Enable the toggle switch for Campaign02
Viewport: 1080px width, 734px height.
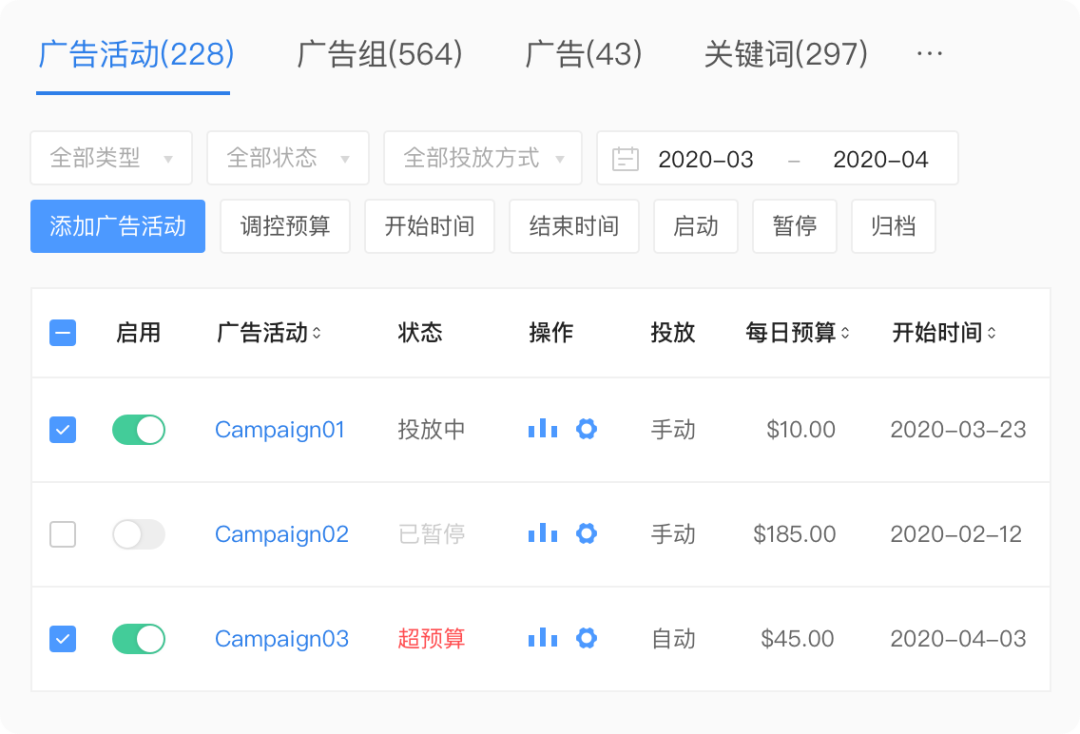coord(138,534)
